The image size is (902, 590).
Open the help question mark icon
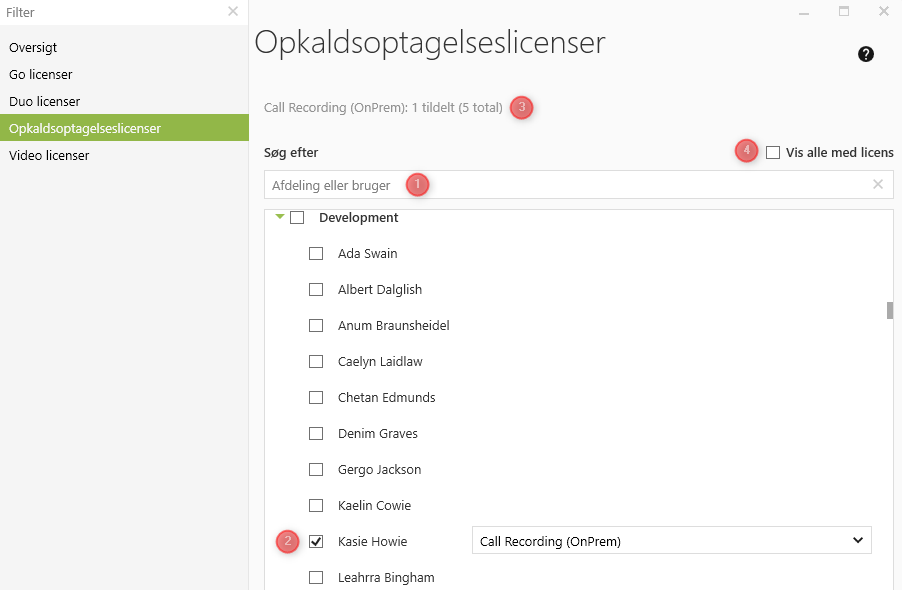tap(866, 54)
